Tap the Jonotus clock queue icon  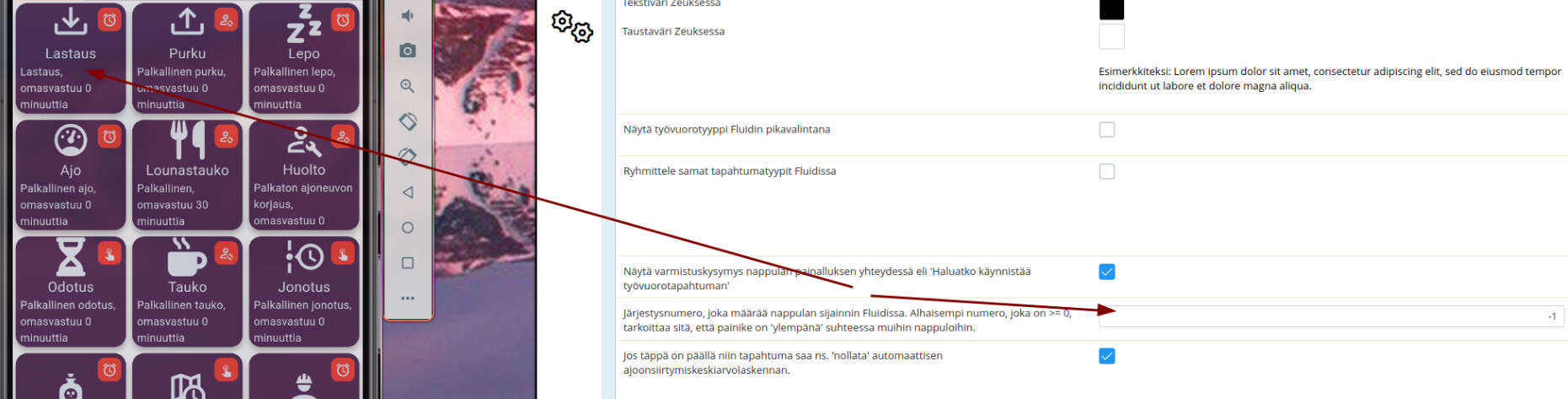(304, 256)
